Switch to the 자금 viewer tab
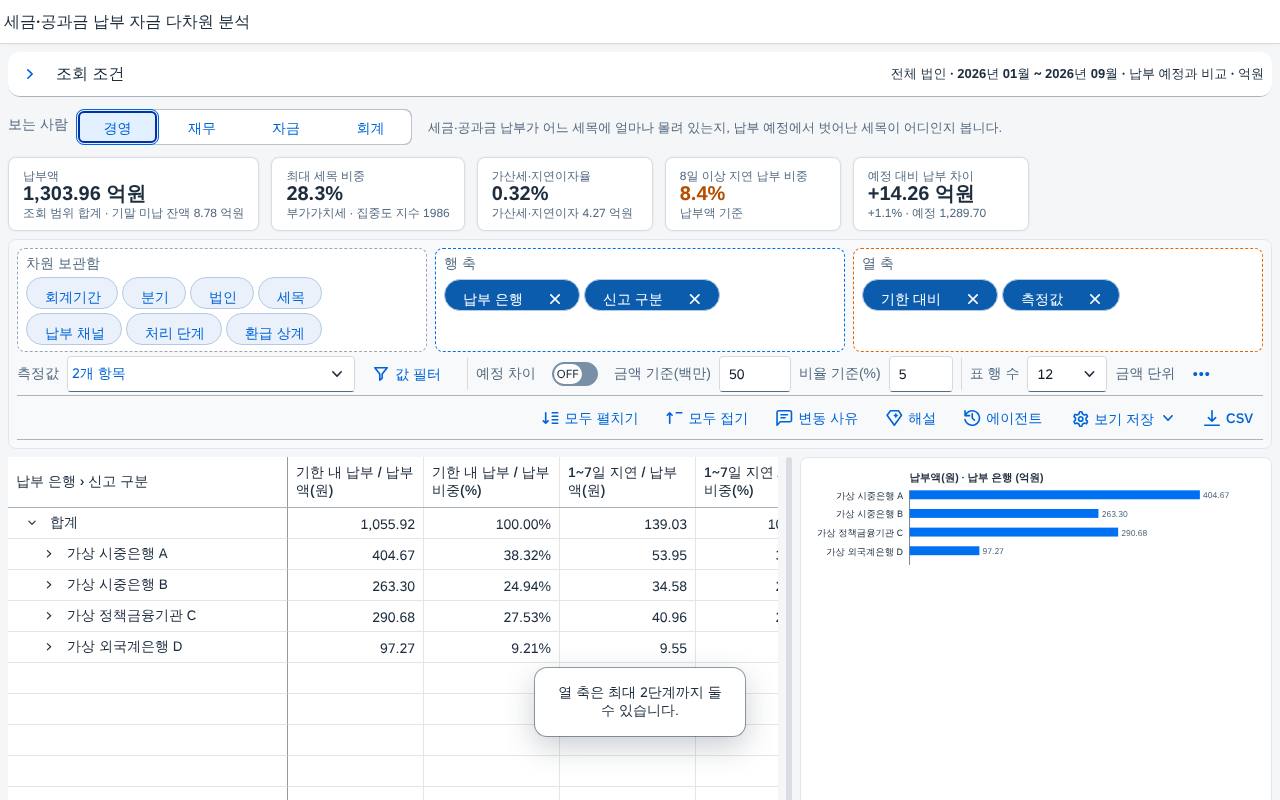This screenshot has width=1280, height=800. pos(286,127)
